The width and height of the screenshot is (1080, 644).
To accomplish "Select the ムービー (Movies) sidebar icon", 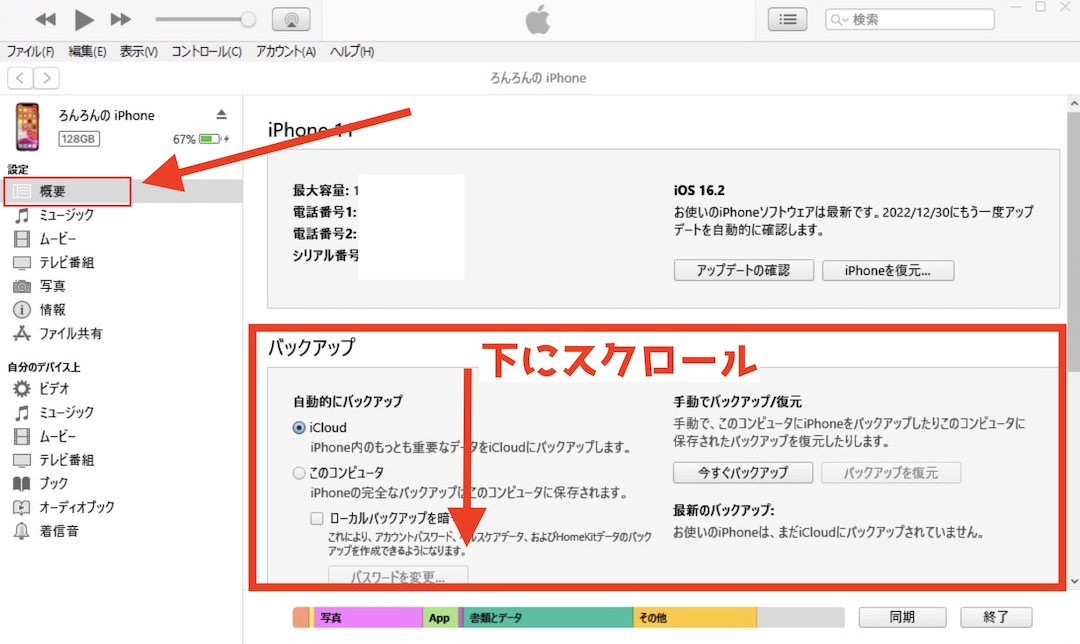I will tap(70, 238).
